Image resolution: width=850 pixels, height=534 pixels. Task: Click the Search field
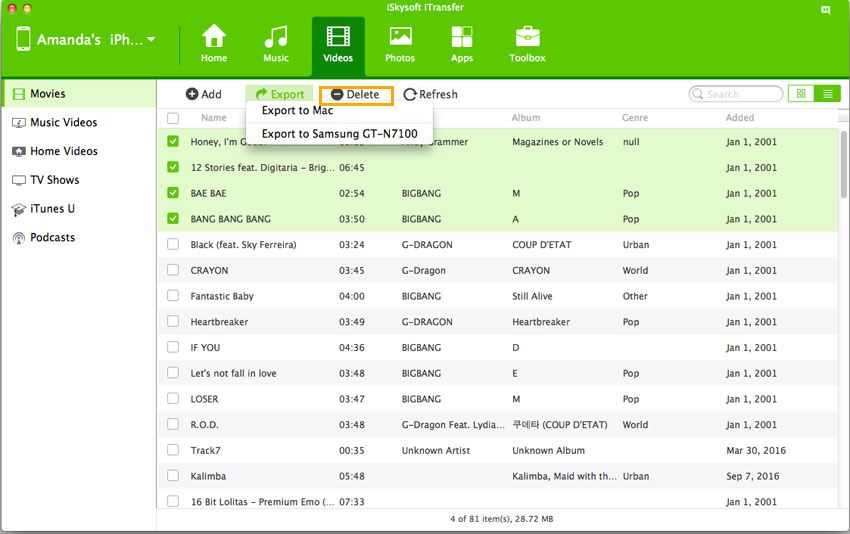tap(736, 94)
